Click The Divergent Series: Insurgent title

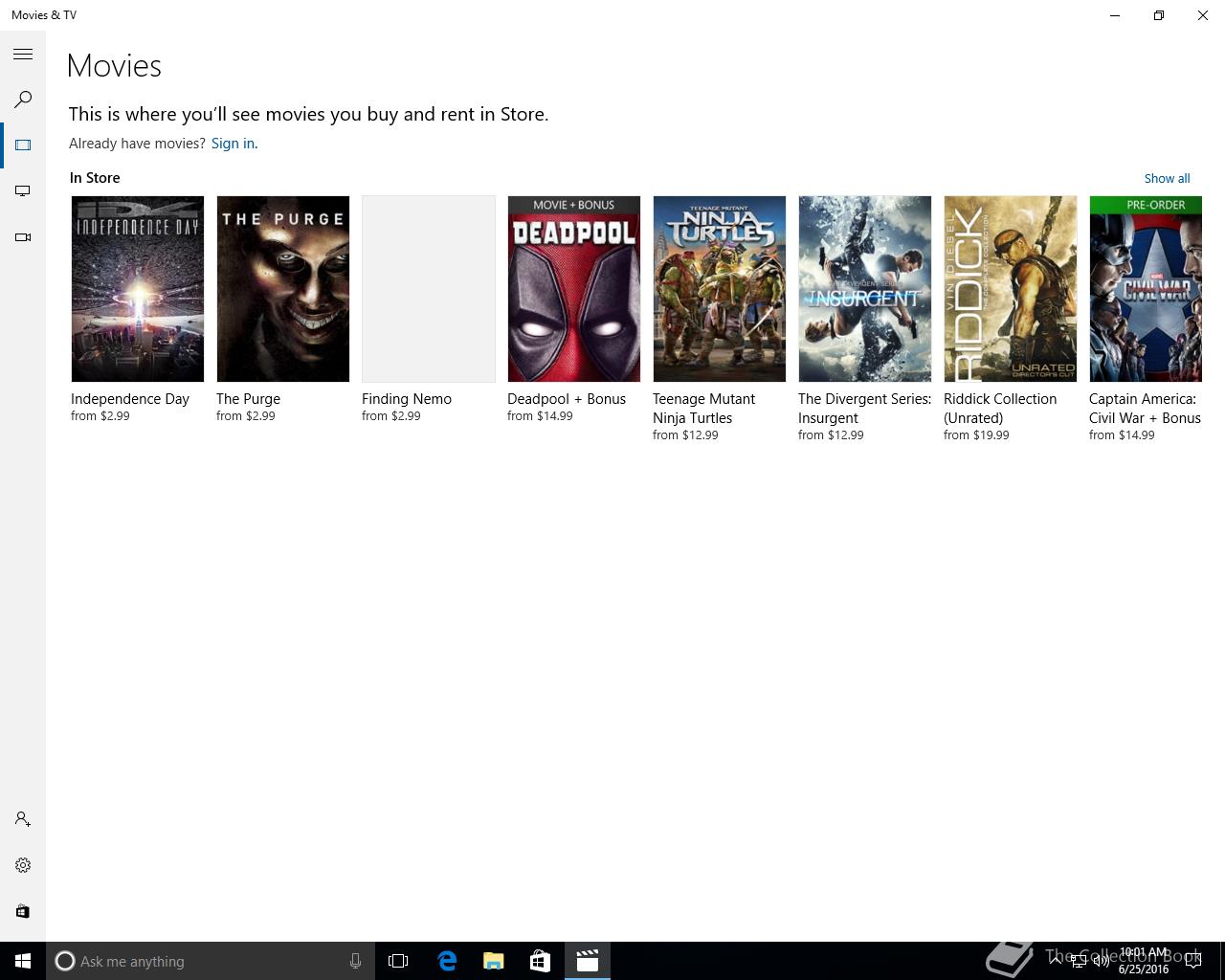point(864,409)
